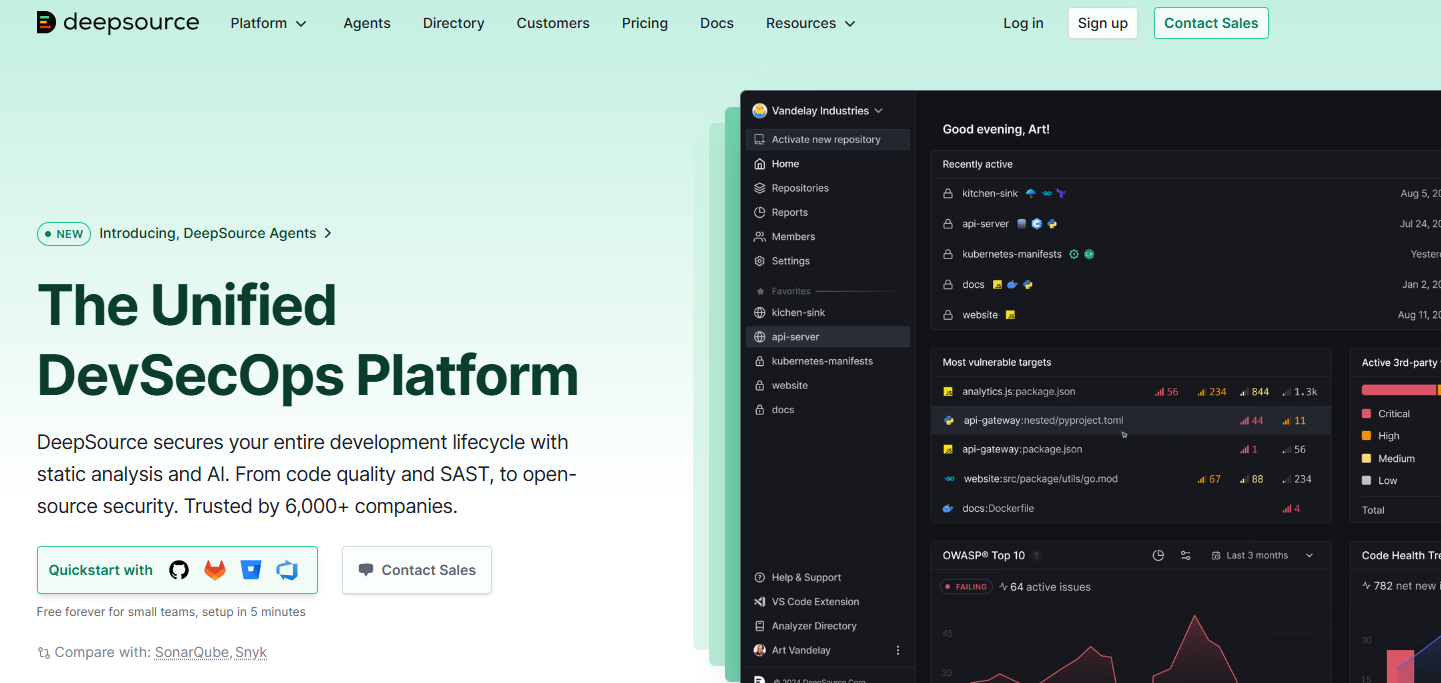Open the three-dot menu beside Art Vandelay
Viewport: 1441px width, 683px height.
[x=897, y=650]
